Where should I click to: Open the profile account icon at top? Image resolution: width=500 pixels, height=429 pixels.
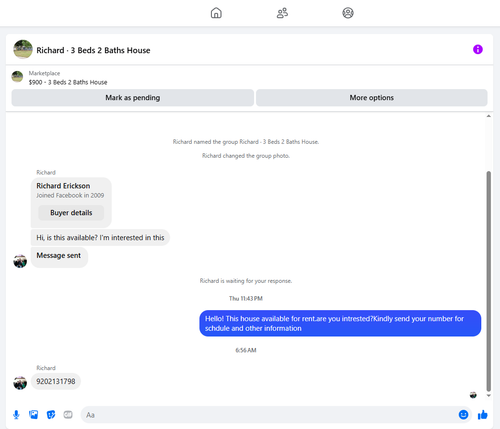coord(348,13)
